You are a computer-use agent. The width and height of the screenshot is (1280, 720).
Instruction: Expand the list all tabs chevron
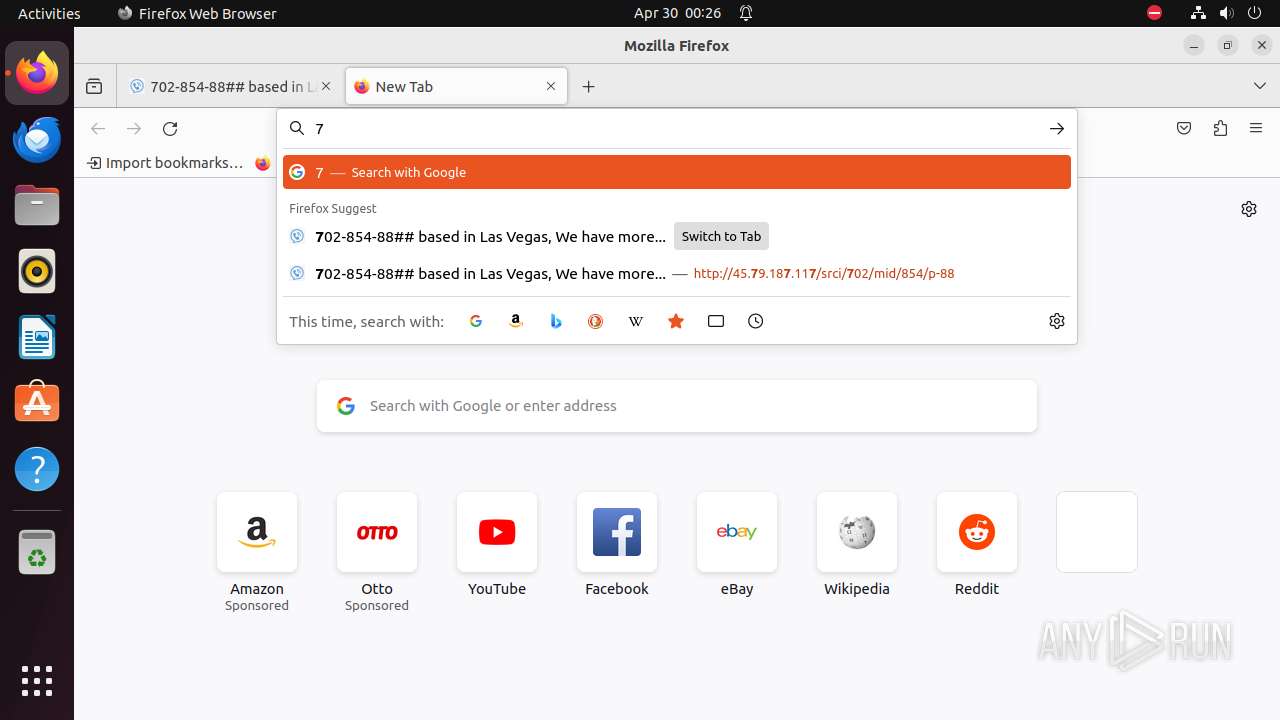[1260, 87]
